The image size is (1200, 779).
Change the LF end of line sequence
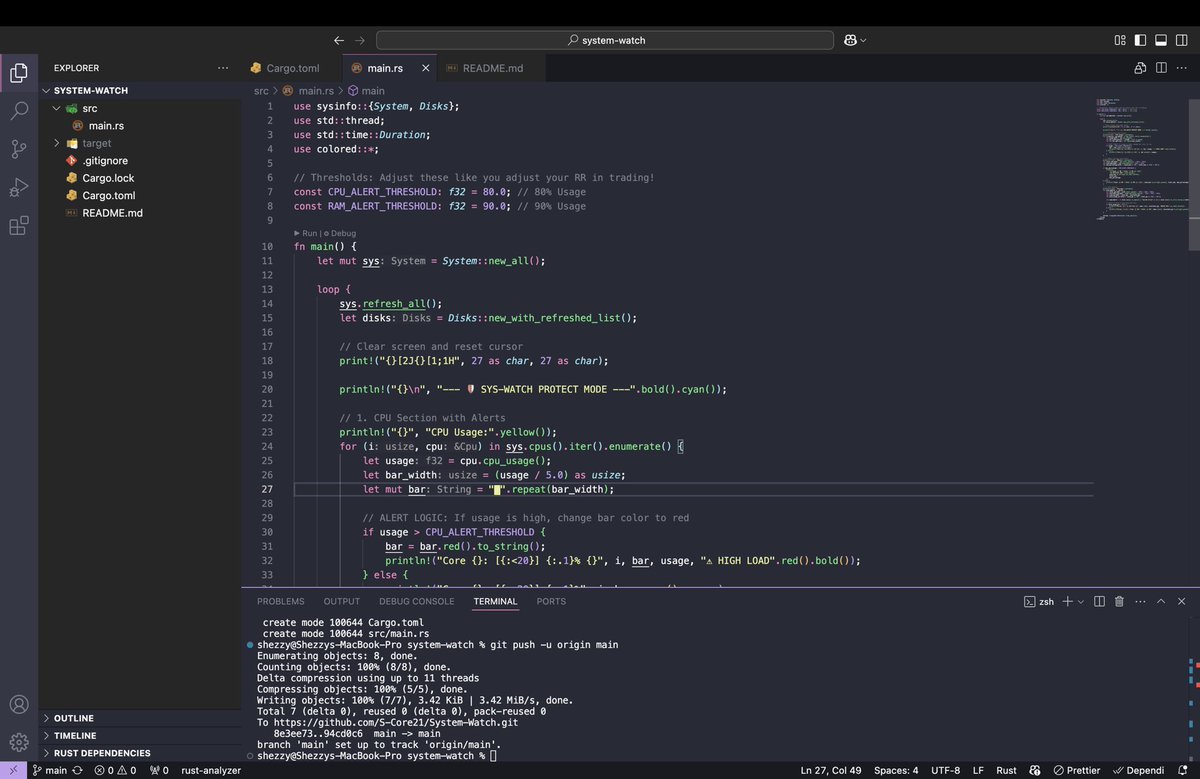click(x=978, y=770)
